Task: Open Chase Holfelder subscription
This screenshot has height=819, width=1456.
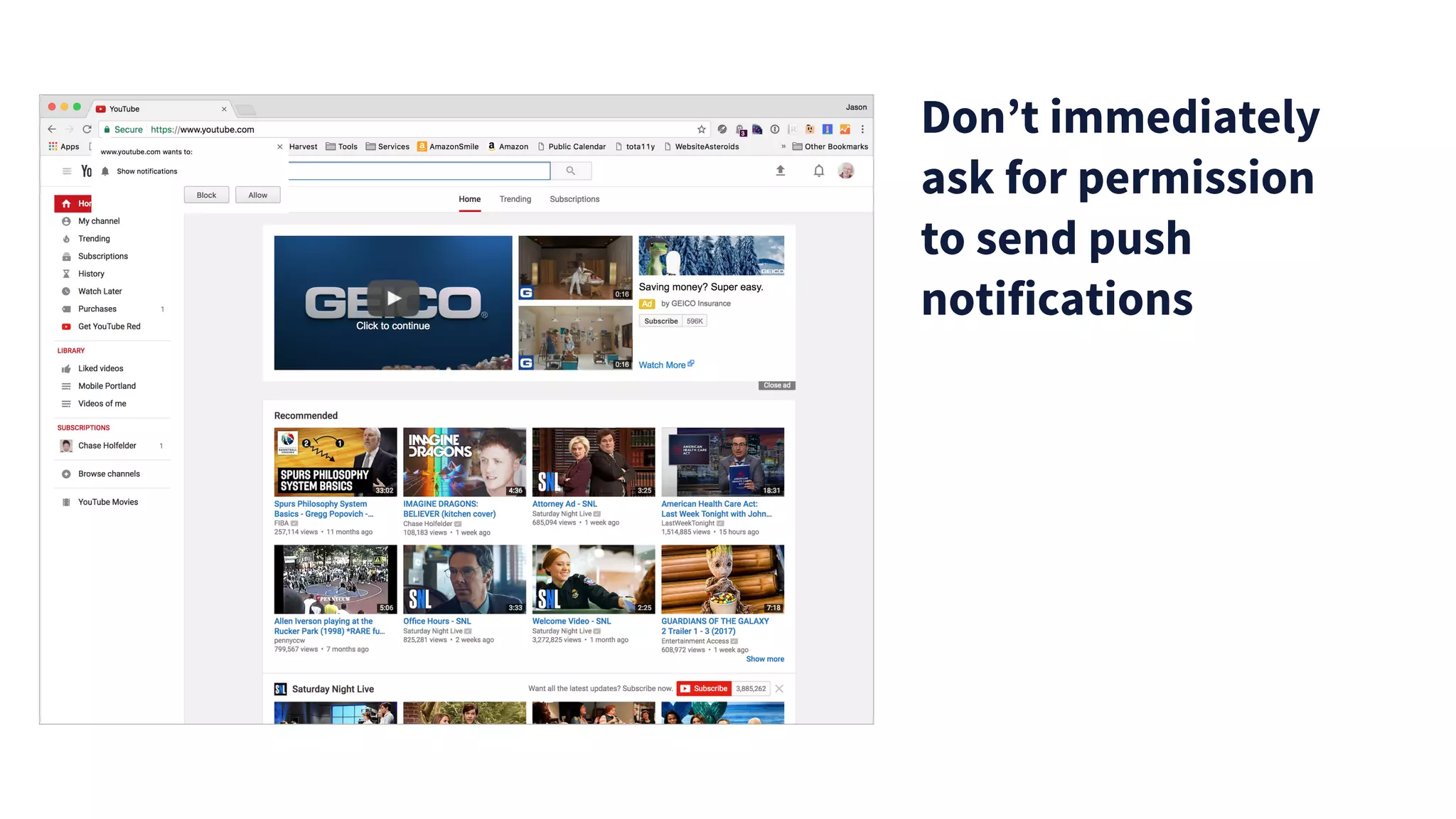Action: coord(107,446)
